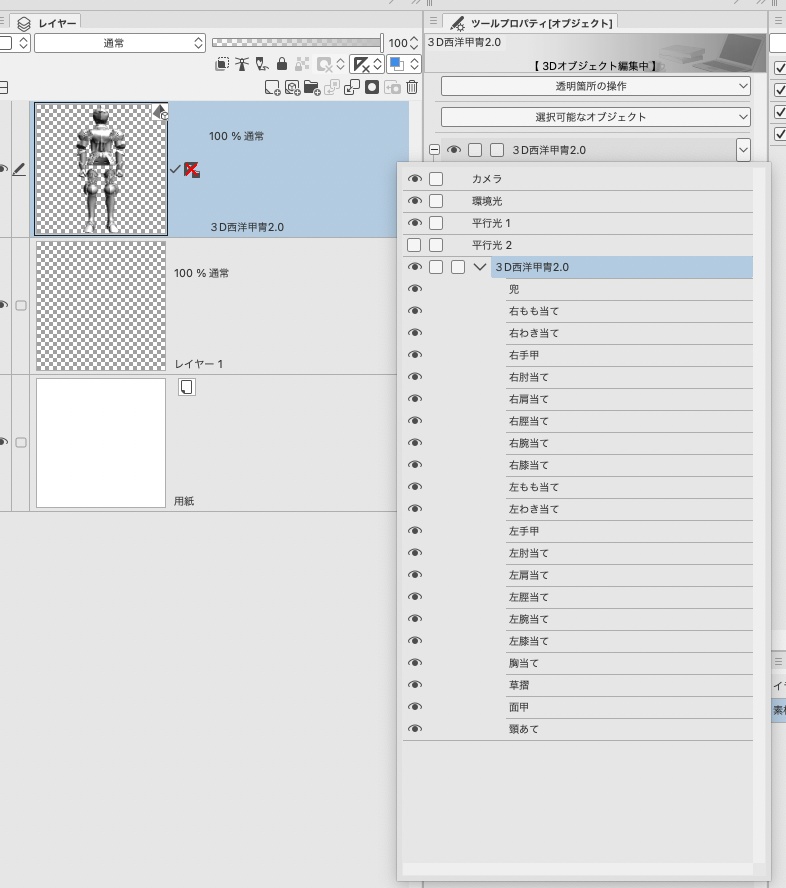
Task: Create a new layer folder
Action: pos(312,87)
